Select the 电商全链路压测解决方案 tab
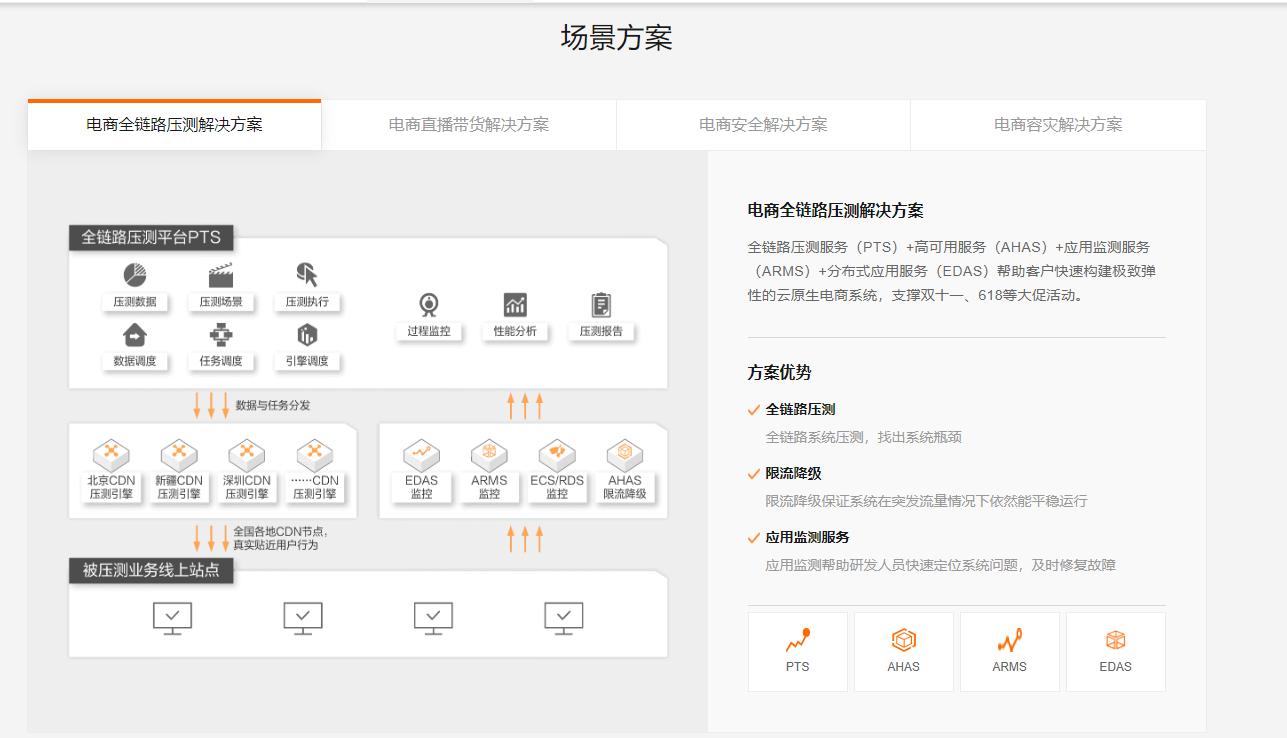The height and width of the screenshot is (738, 1287). pos(175,125)
